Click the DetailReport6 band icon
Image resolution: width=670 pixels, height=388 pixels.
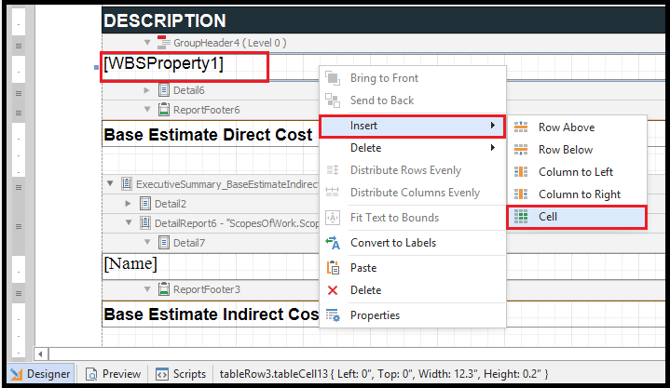click(x=145, y=223)
